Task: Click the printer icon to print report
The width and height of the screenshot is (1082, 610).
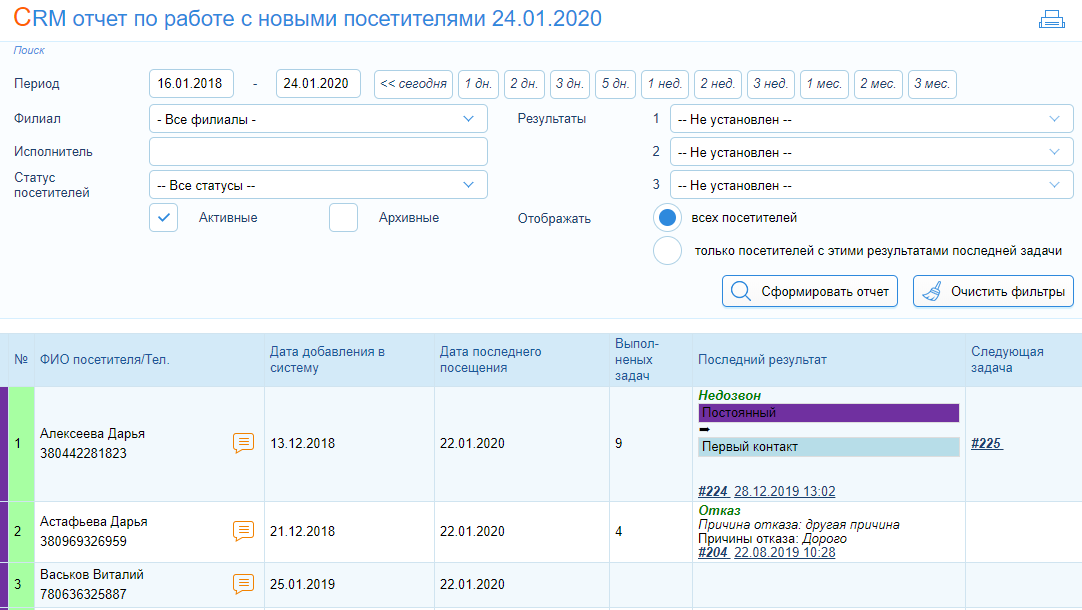Action: pos(1052,19)
